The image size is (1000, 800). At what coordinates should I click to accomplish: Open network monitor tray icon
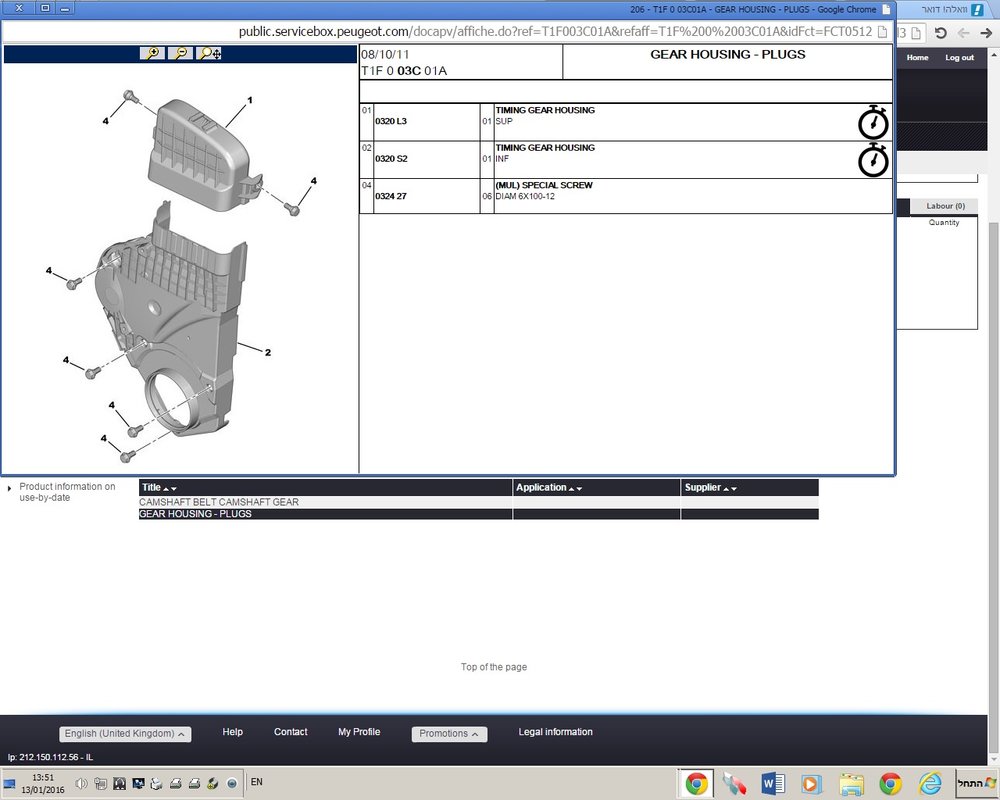(138, 783)
